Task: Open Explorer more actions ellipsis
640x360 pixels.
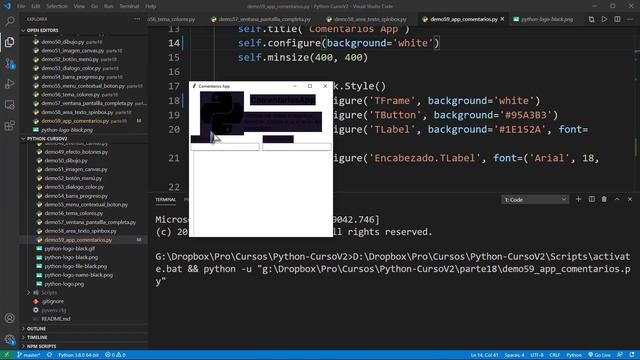Action: pyautogui.click(x=137, y=19)
